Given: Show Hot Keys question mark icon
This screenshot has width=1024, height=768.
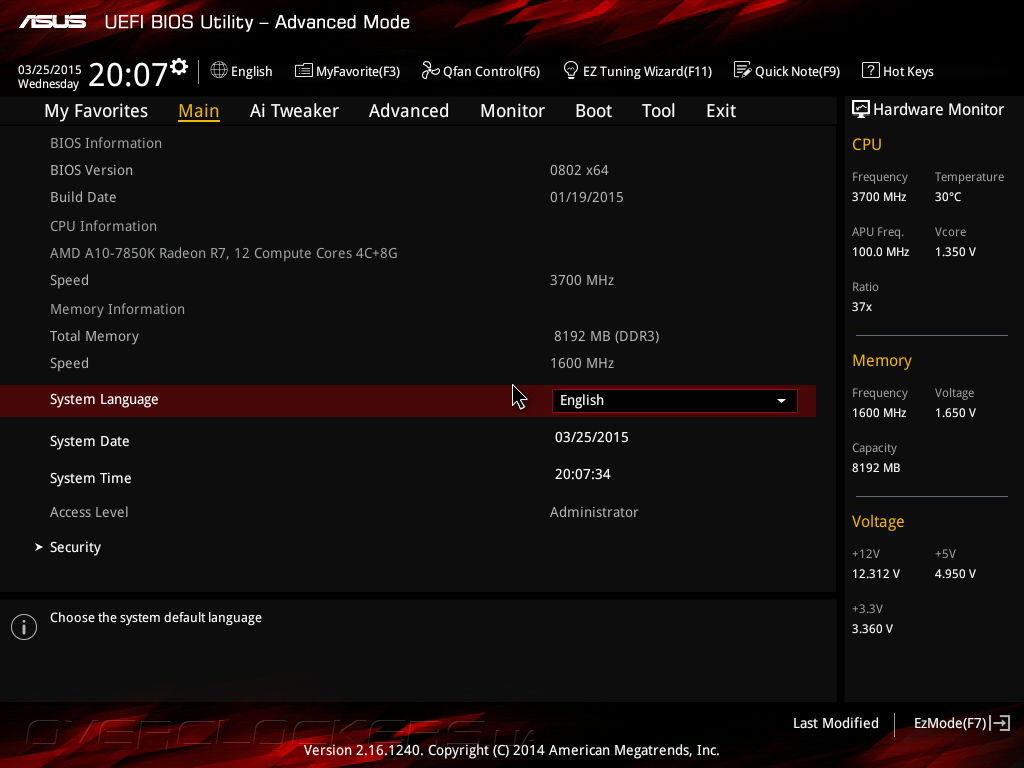Looking at the screenshot, I should pos(870,70).
